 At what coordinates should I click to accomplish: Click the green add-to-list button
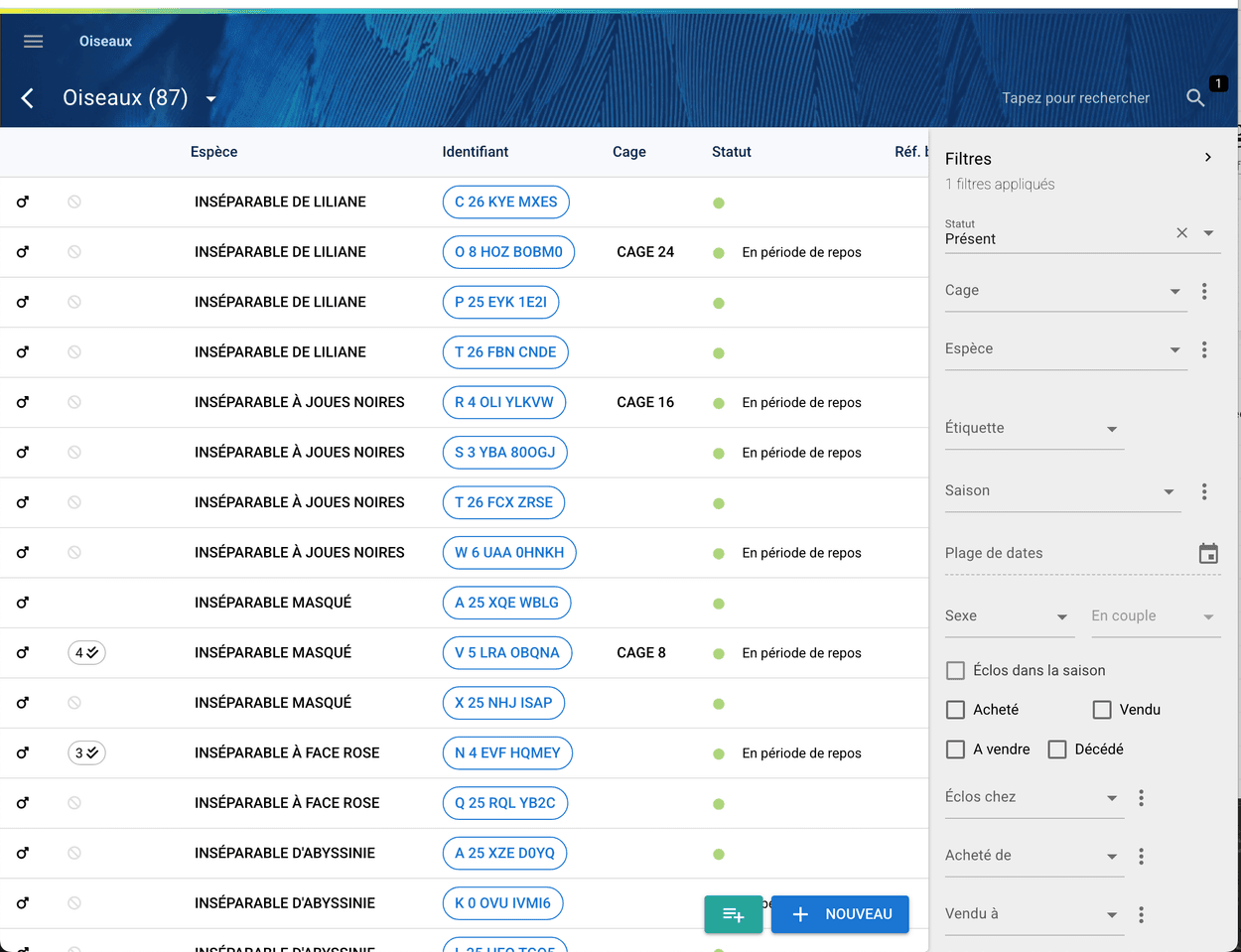click(x=733, y=914)
